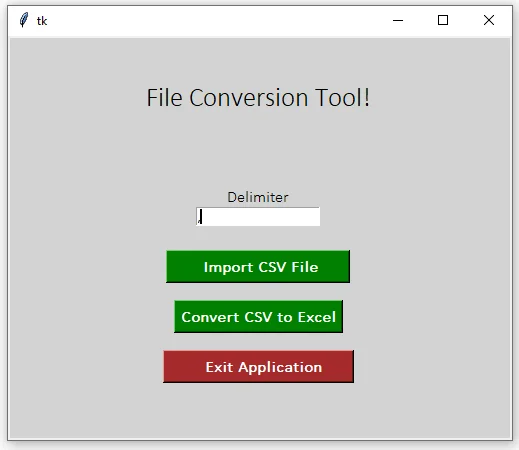Image resolution: width=519 pixels, height=450 pixels.
Task: Click the "tk" window title text
Action: point(42,21)
